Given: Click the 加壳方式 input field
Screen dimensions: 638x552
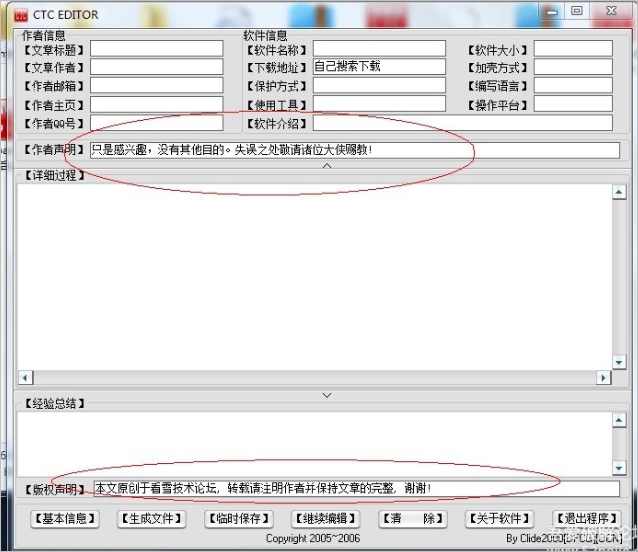Looking at the screenshot, I should [x=573, y=67].
